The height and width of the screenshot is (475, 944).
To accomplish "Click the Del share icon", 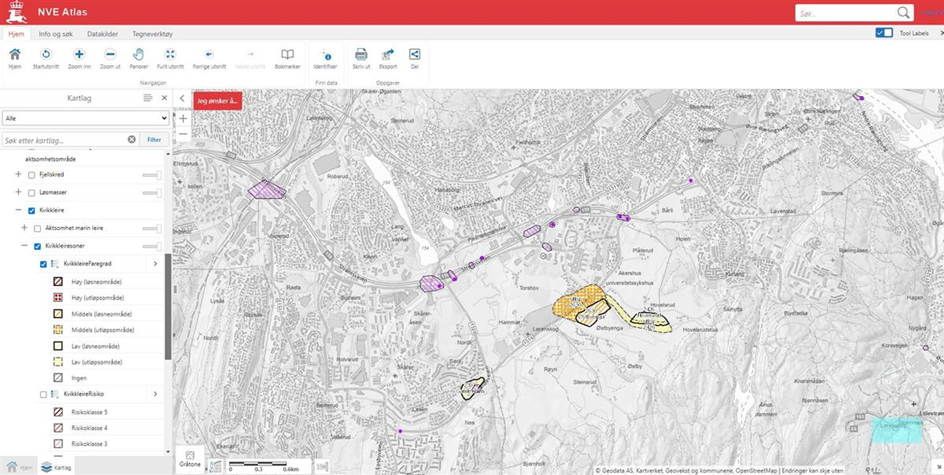I will click(414, 55).
